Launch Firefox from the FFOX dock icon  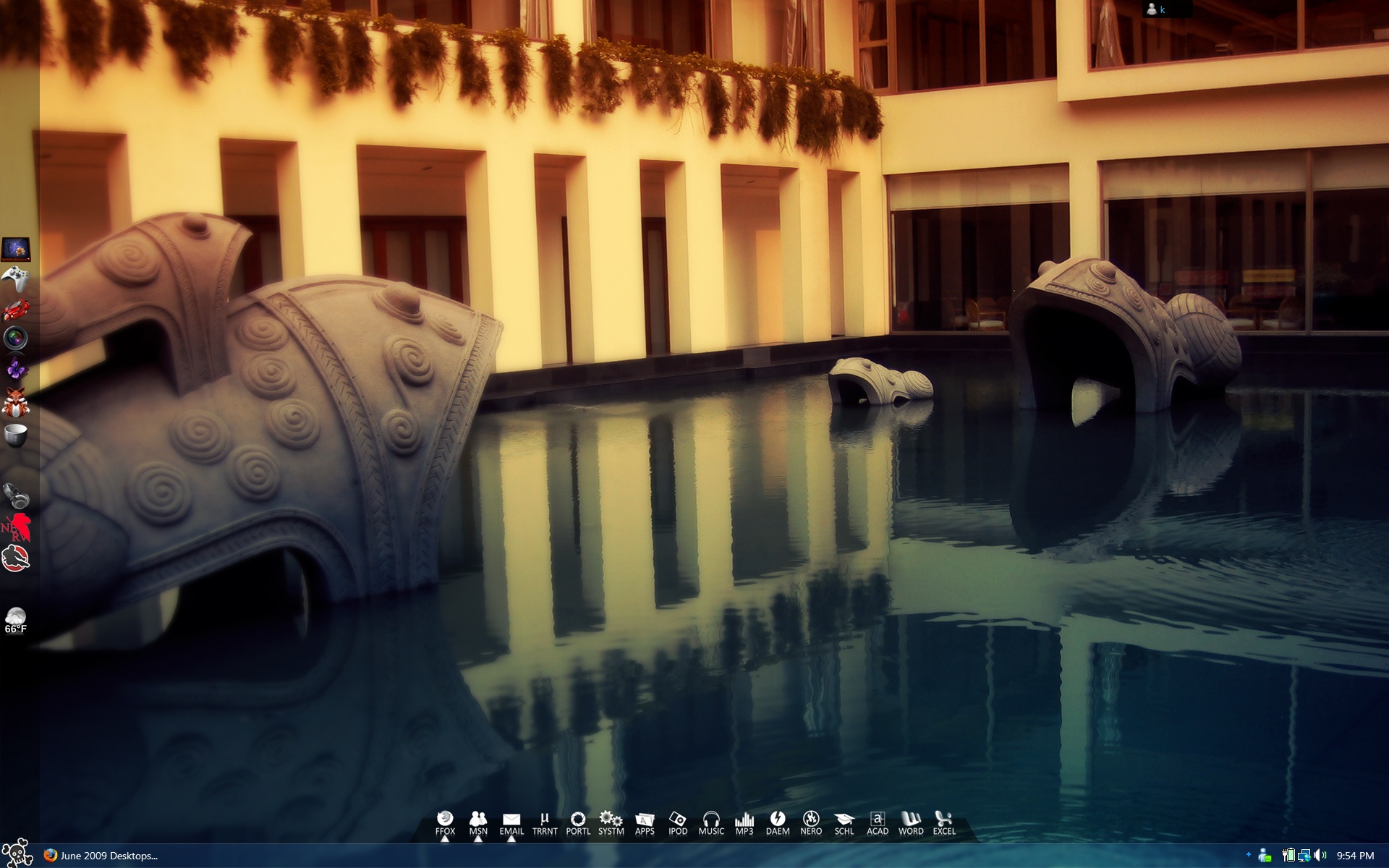pos(445,820)
